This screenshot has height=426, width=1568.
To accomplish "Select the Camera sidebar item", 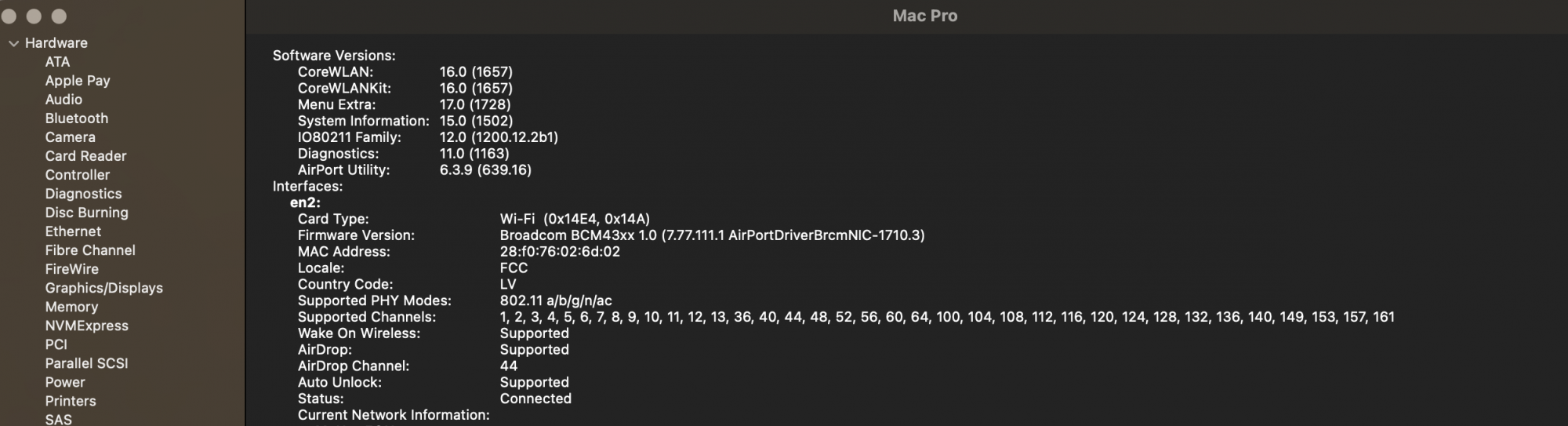I will point(70,137).
